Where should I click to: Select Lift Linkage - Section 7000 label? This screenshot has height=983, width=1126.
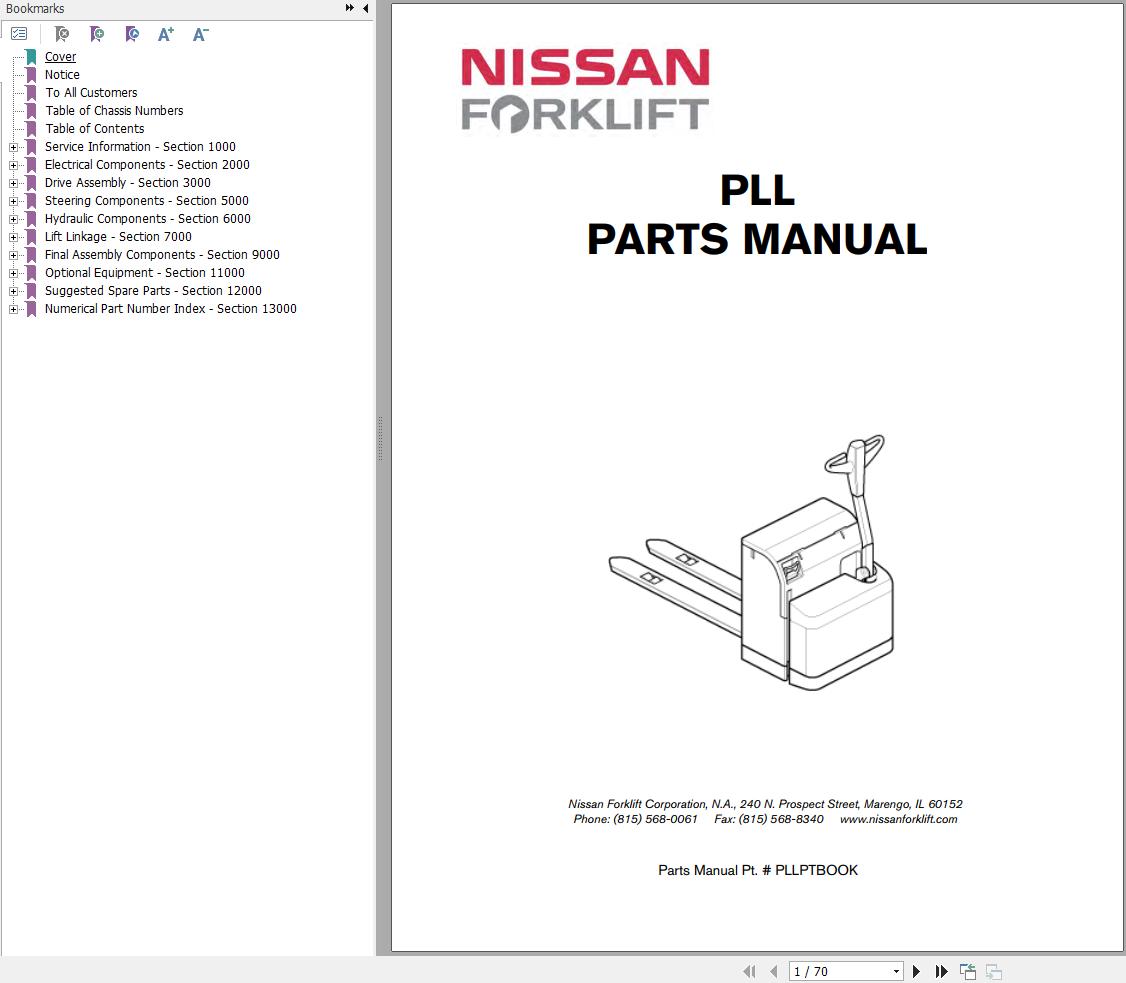coord(118,236)
